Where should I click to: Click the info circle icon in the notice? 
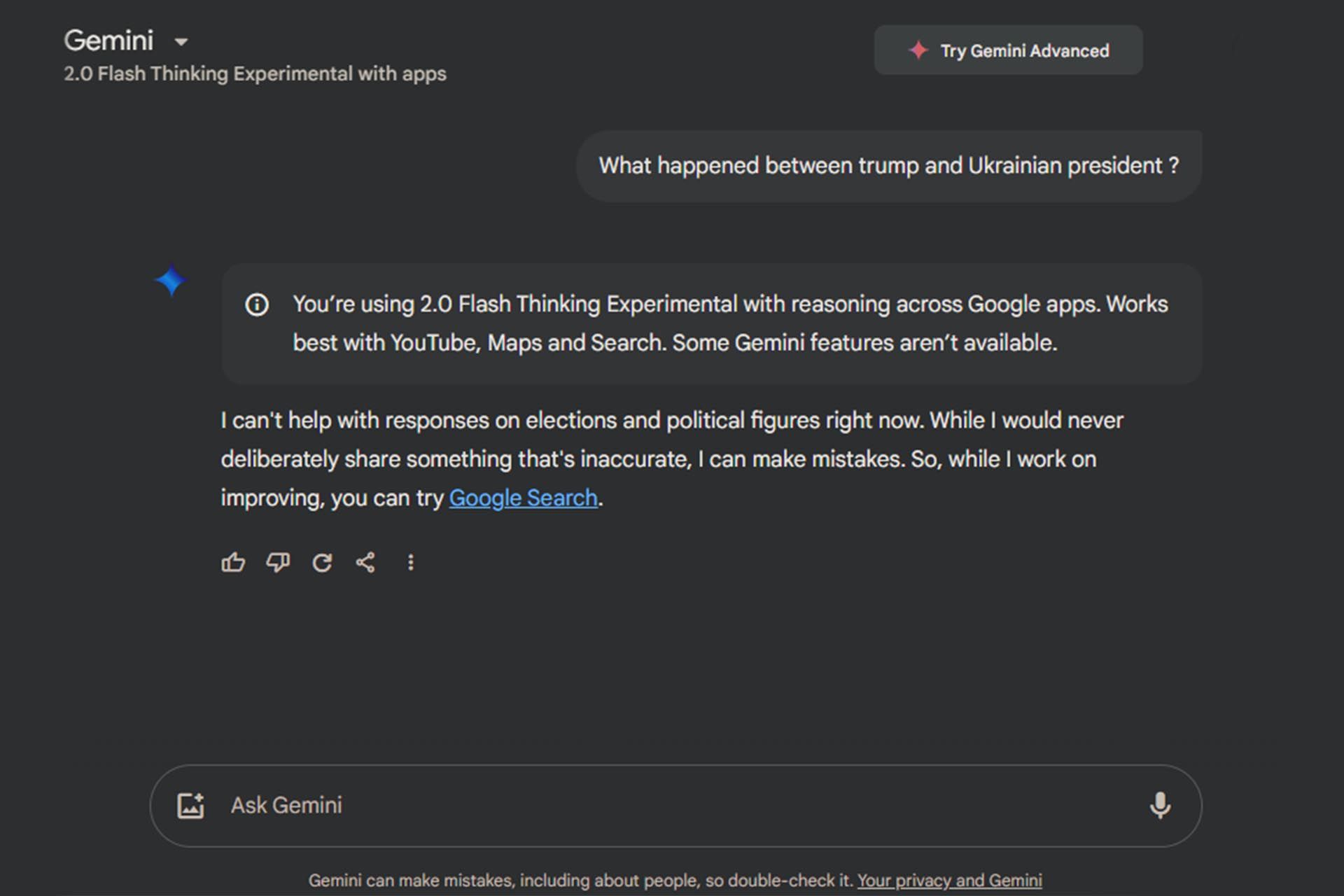point(257,304)
